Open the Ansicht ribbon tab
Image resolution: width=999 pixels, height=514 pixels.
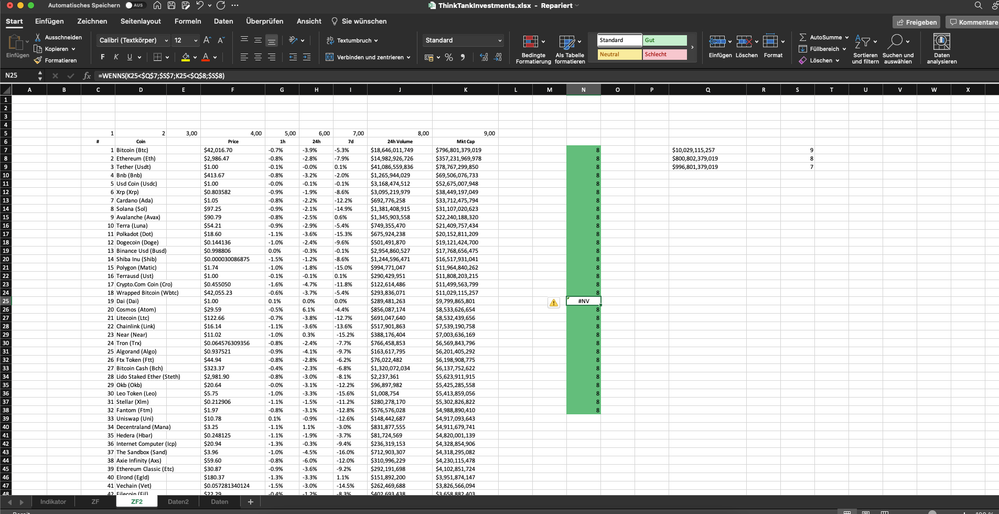coord(309,21)
